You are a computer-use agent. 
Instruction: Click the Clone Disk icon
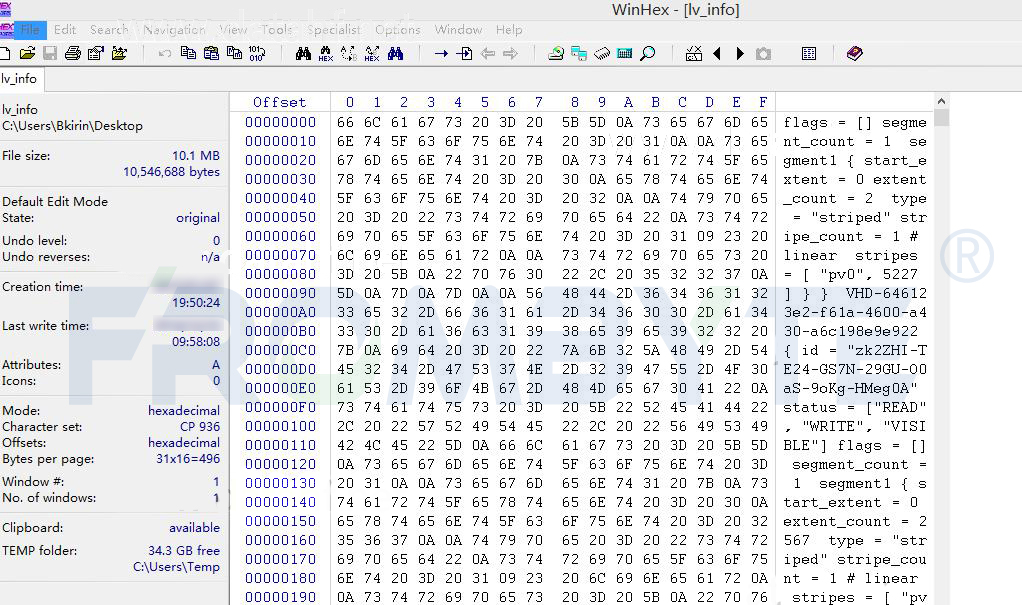579,53
